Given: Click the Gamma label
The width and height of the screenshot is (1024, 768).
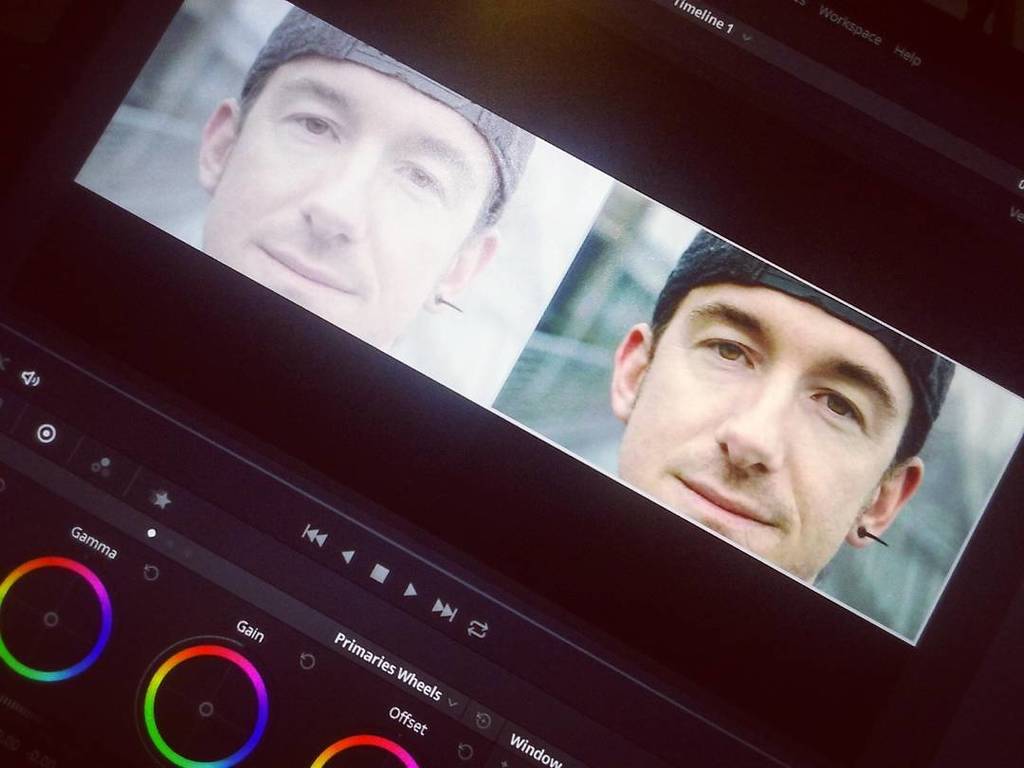Looking at the screenshot, I should pos(94,543).
